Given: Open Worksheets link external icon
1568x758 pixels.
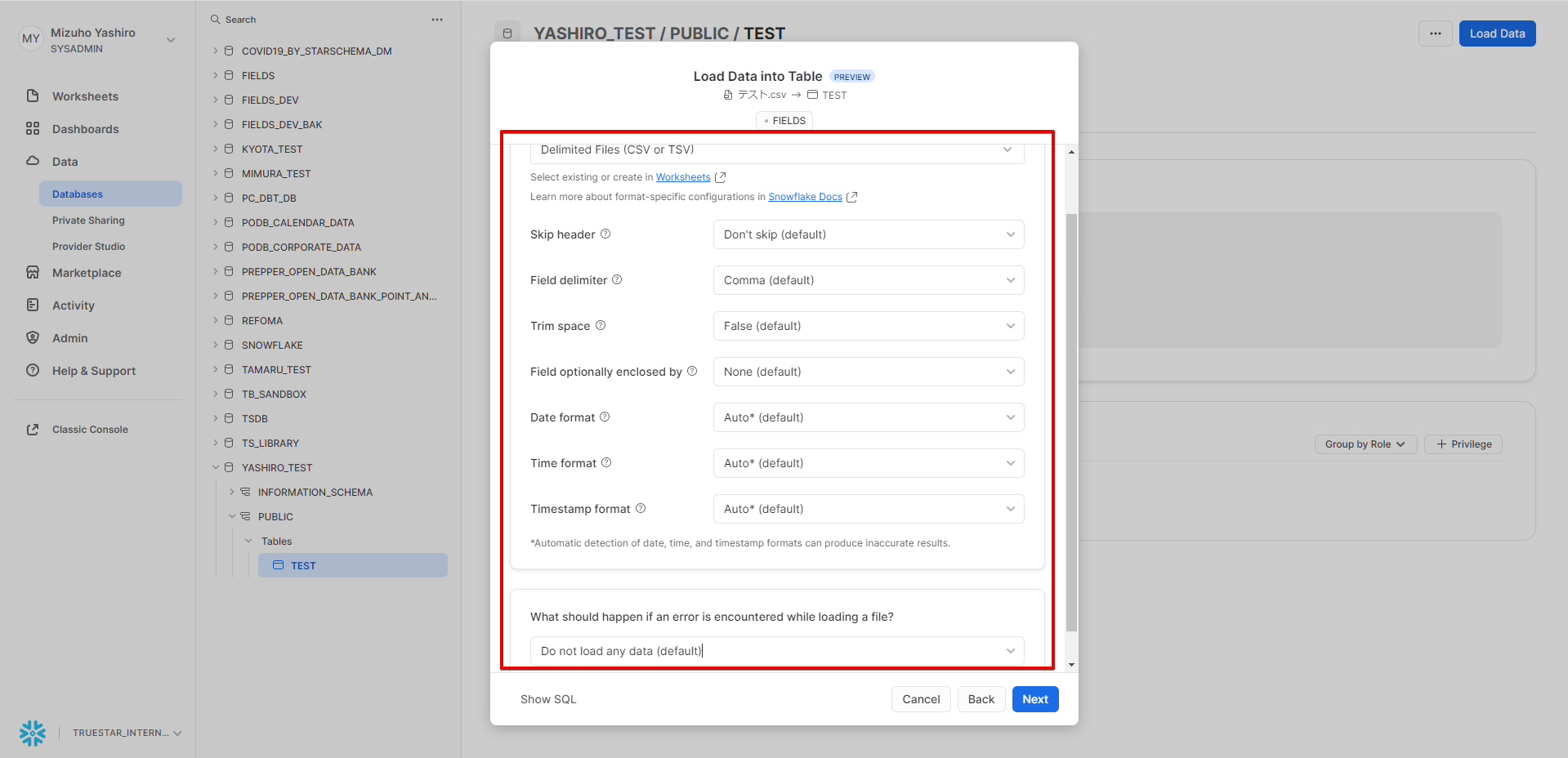Looking at the screenshot, I should click(x=720, y=177).
